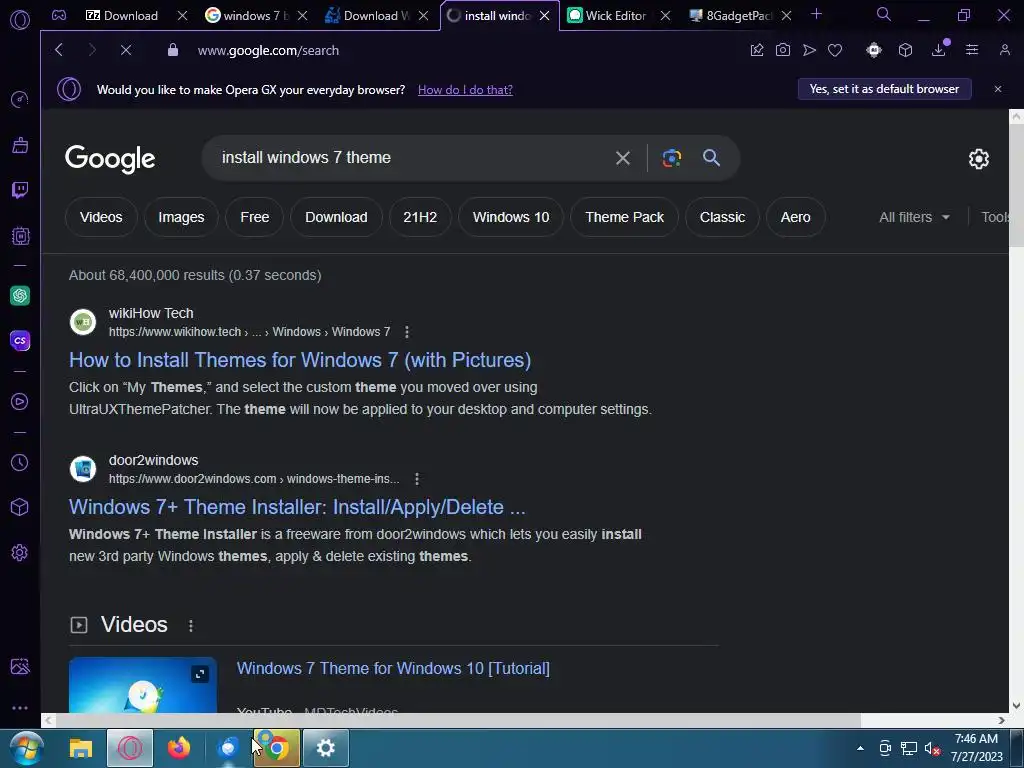Open Easy Setup sliders icon

coord(972,50)
